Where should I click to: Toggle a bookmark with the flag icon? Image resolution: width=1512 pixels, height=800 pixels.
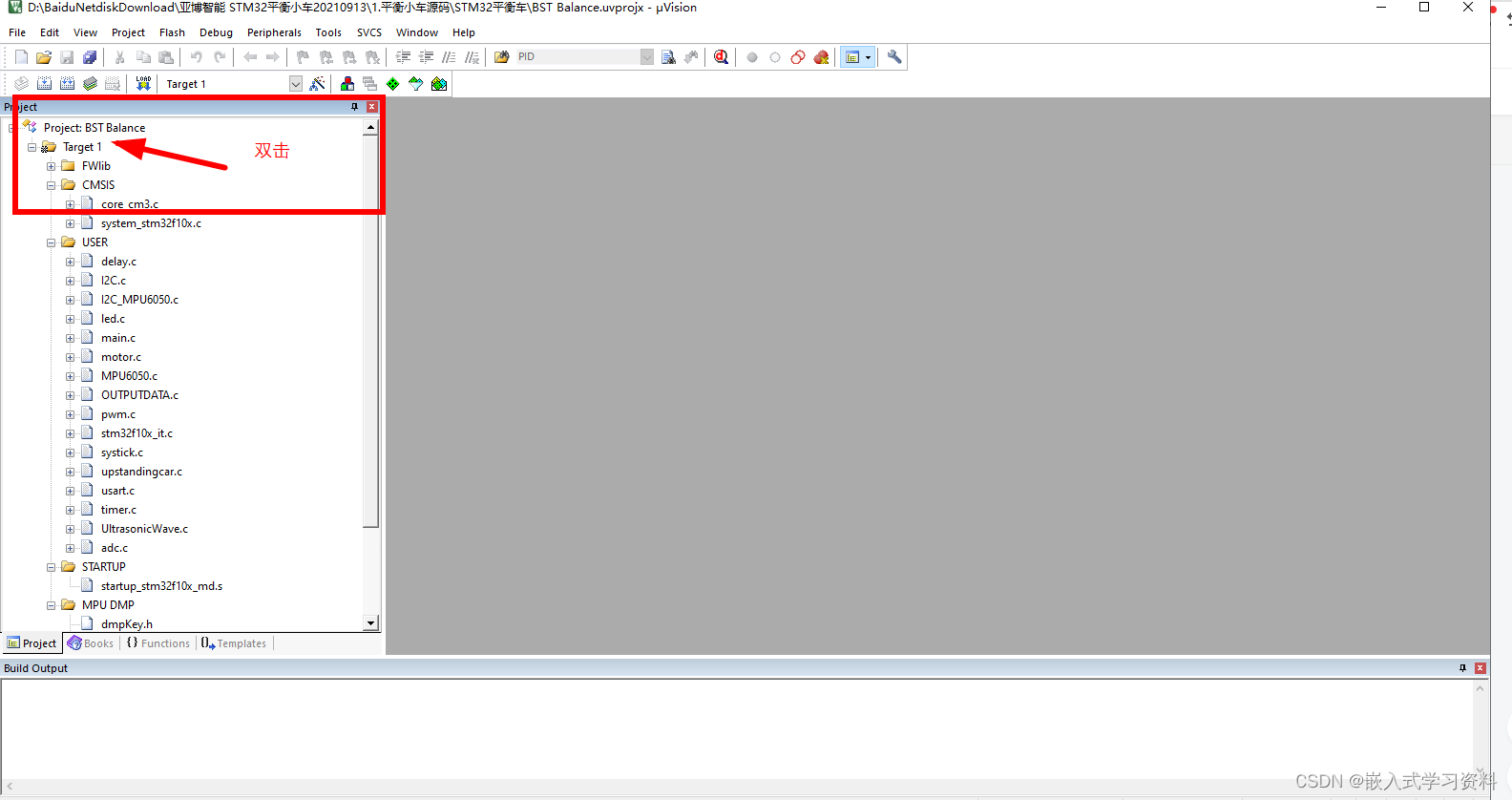[x=304, y=57]
